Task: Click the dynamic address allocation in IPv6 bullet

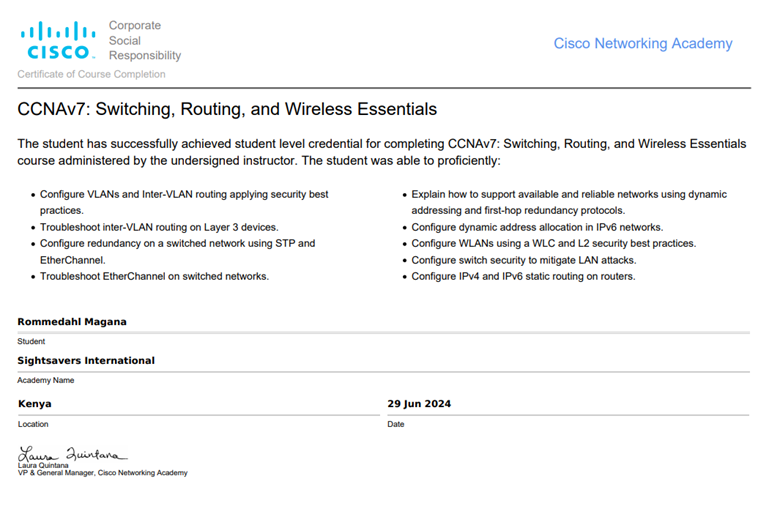Action: (537, 227)
